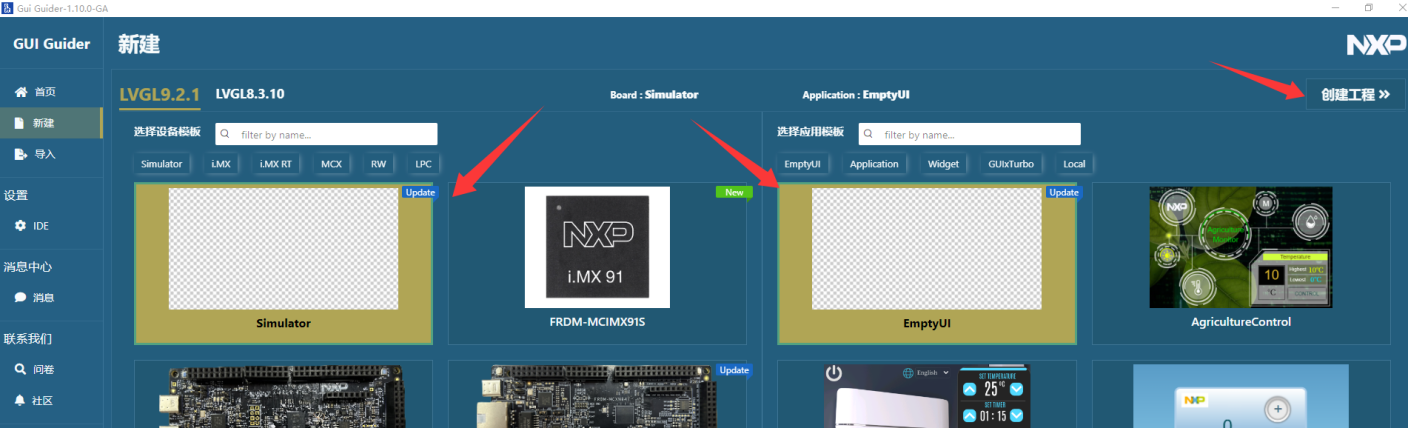Click the home icon beside 首页
This screenshot has height=428, width=1408.
pyautogui.click(x=21, y=92)
